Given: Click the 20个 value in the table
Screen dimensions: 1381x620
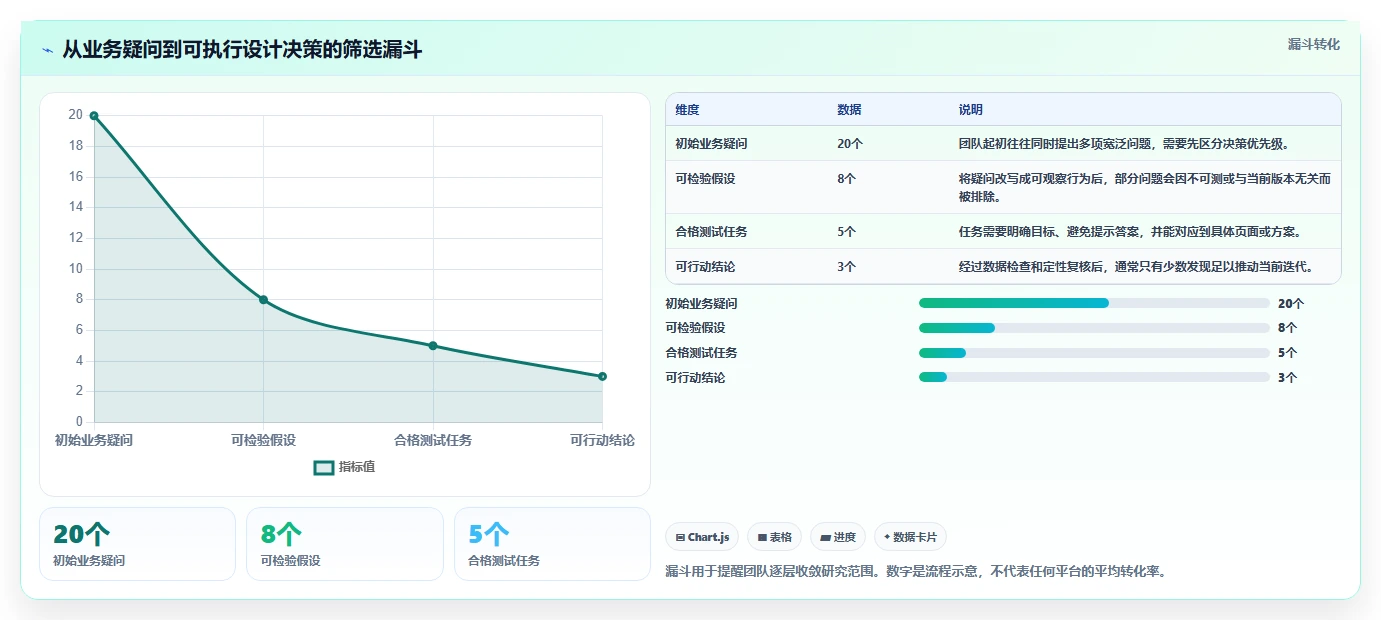Looking at the screenshot, I should coord(850,144).
